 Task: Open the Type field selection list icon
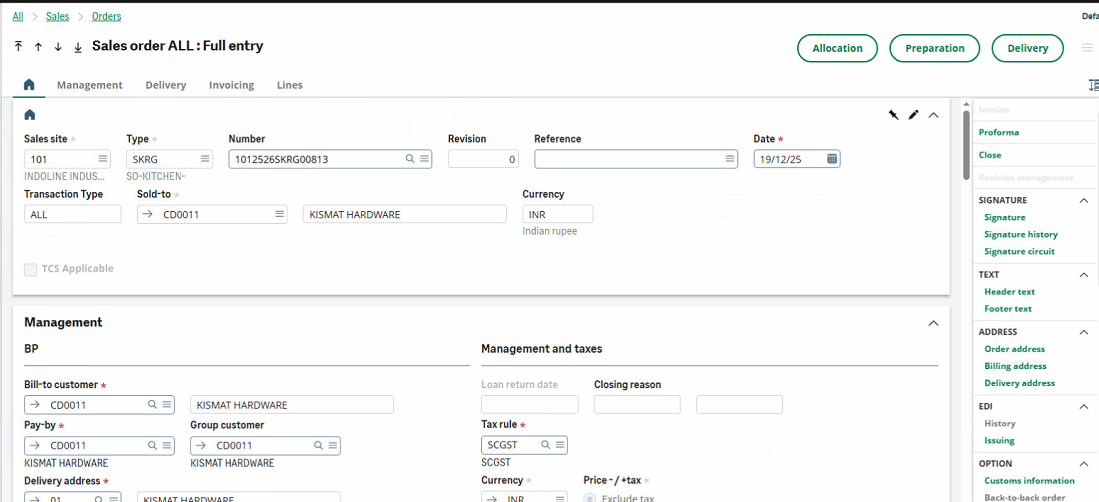coord(205,159)
